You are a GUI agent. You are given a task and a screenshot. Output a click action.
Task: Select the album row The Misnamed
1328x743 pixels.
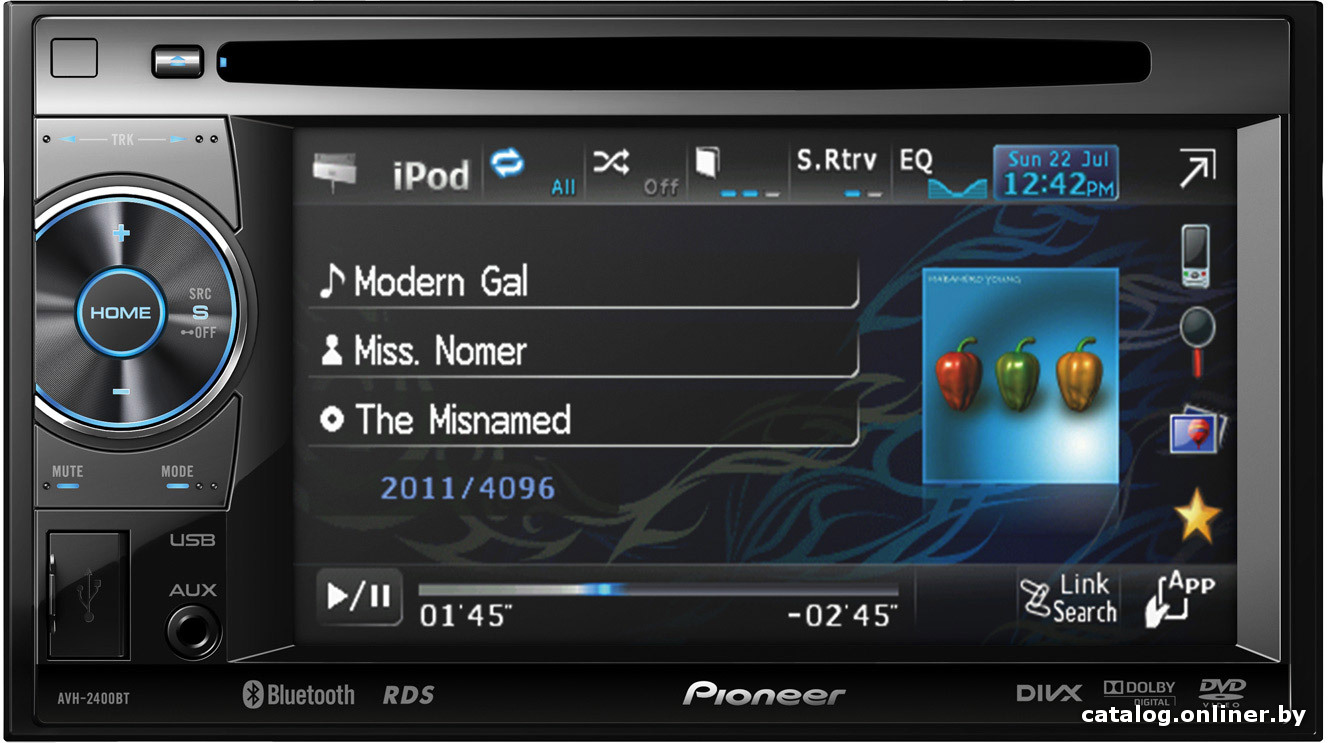(x=584, y=420)
